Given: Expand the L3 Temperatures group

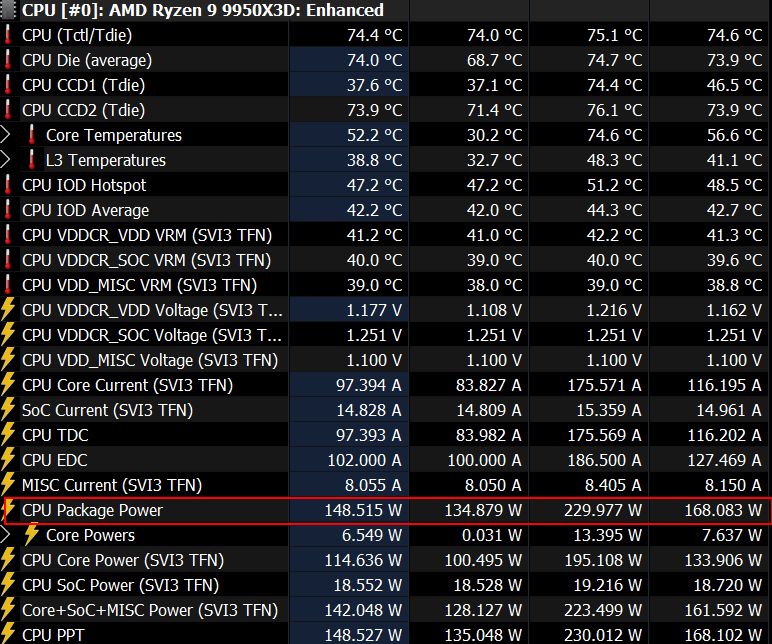Looking at the screenshot, I should [x=5, y=160].
